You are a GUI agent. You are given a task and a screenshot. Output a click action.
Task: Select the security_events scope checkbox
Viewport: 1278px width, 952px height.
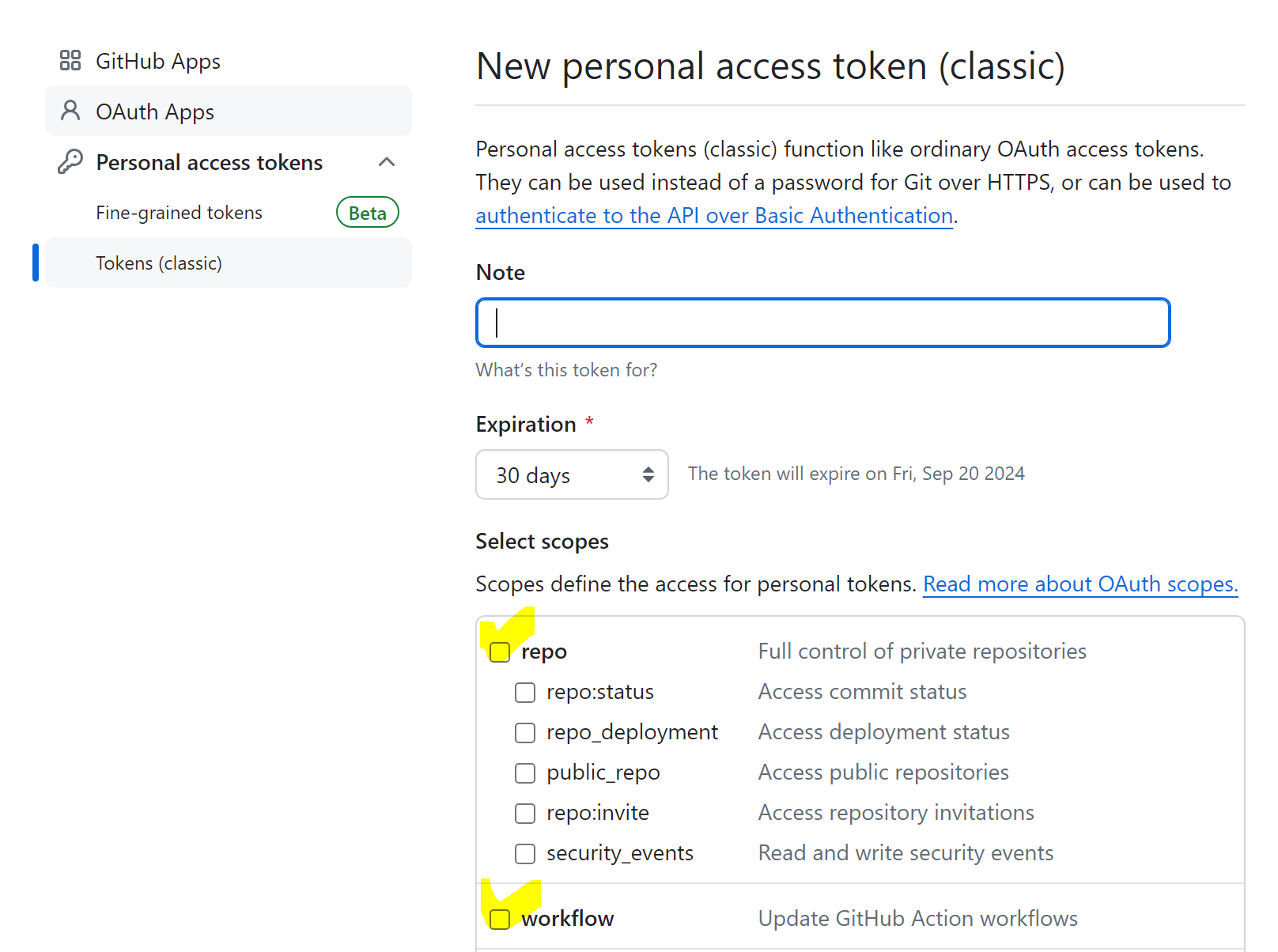click(525, 854)
